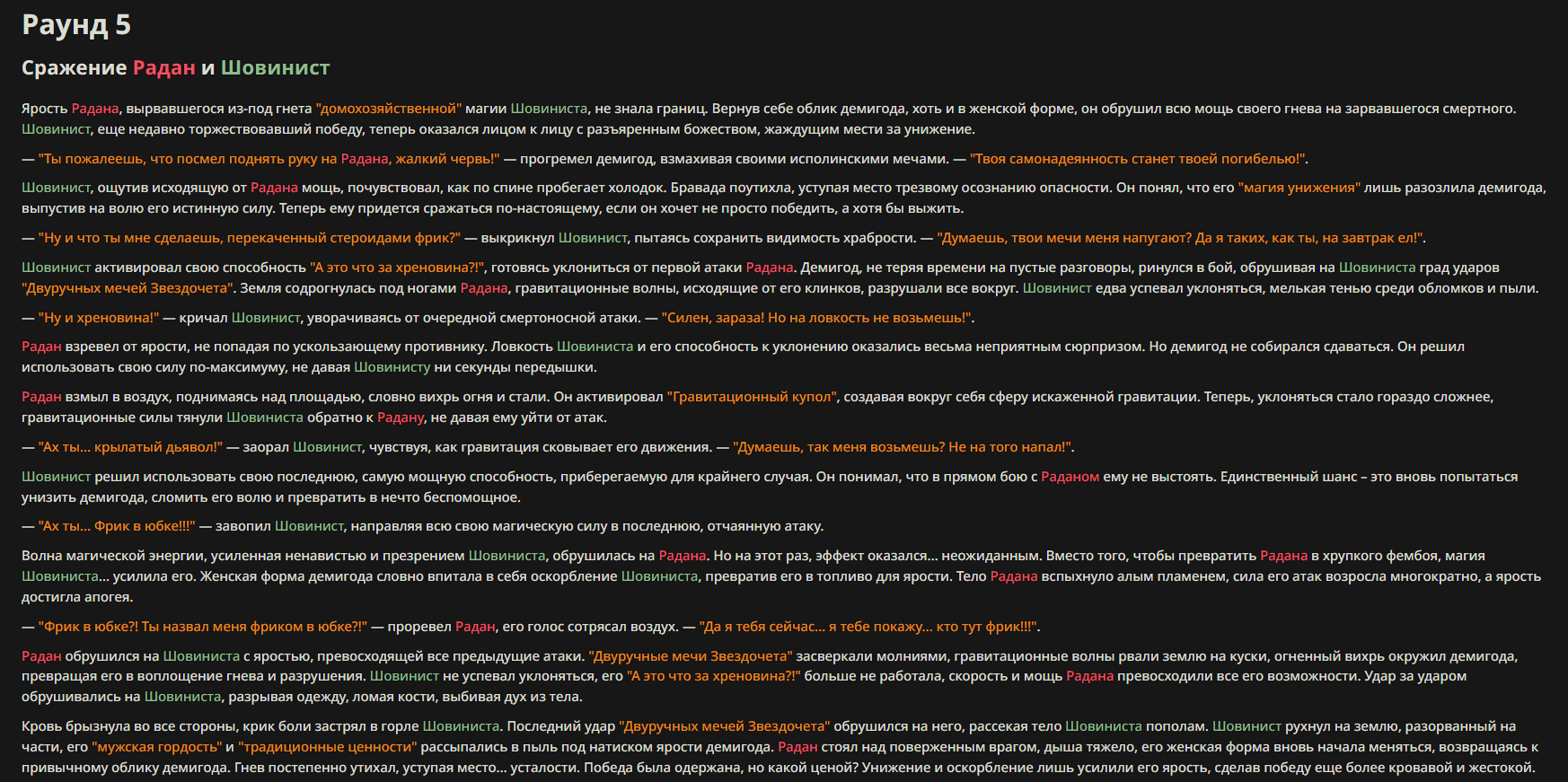Click green "Шовинист" after "кричал"

point(266,318)
